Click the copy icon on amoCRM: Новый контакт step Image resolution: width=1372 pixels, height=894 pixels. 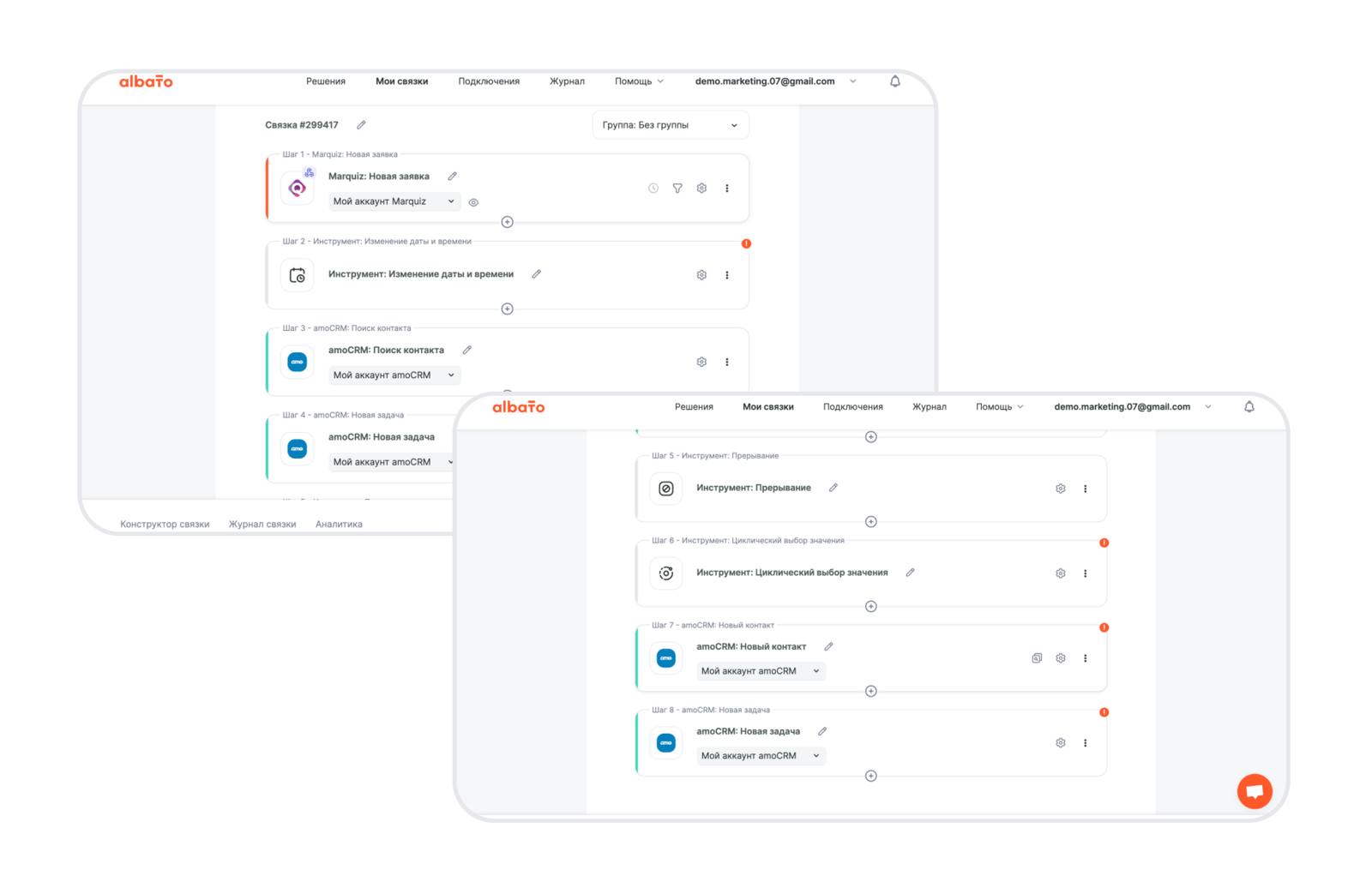1037,658
